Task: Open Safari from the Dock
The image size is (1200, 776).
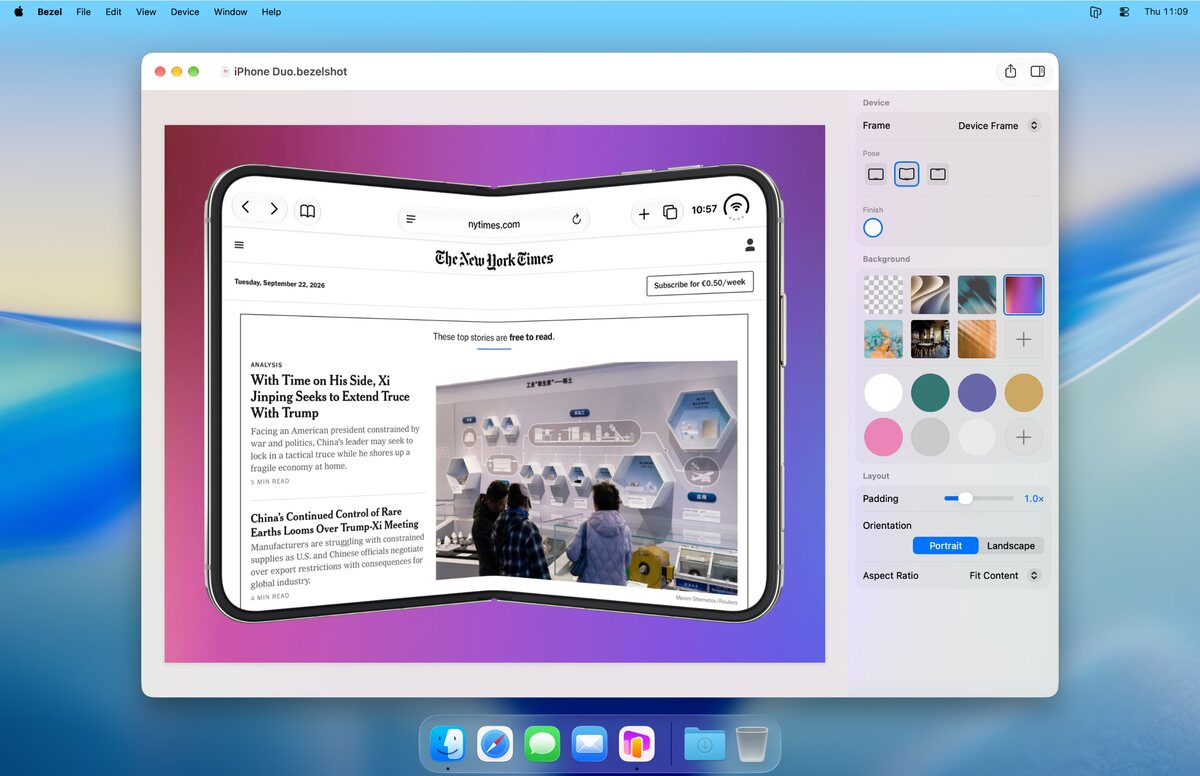Action: [495, 744]
